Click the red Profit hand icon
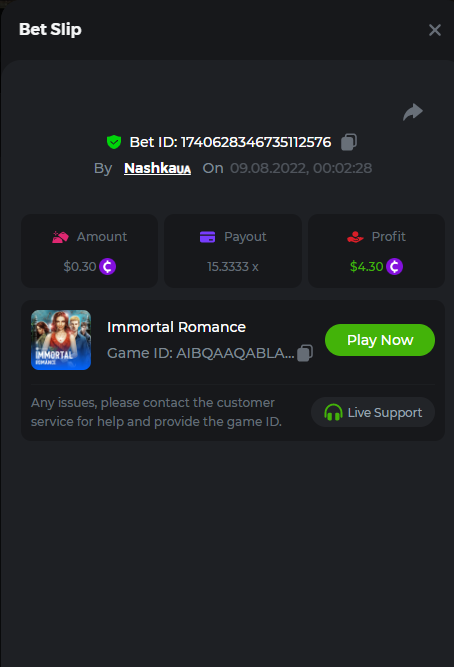 [x=355, y=237]
